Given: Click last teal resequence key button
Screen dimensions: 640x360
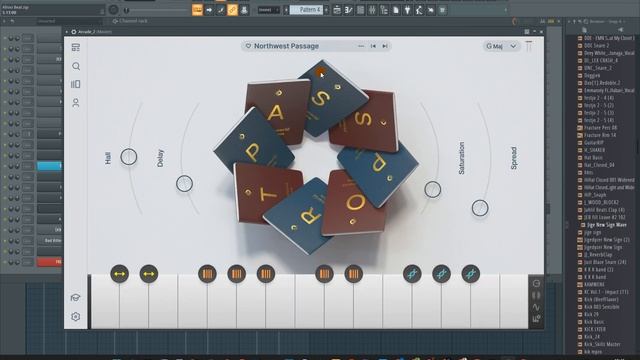Looking at the screenshot, I should click(x=471, y=274).
